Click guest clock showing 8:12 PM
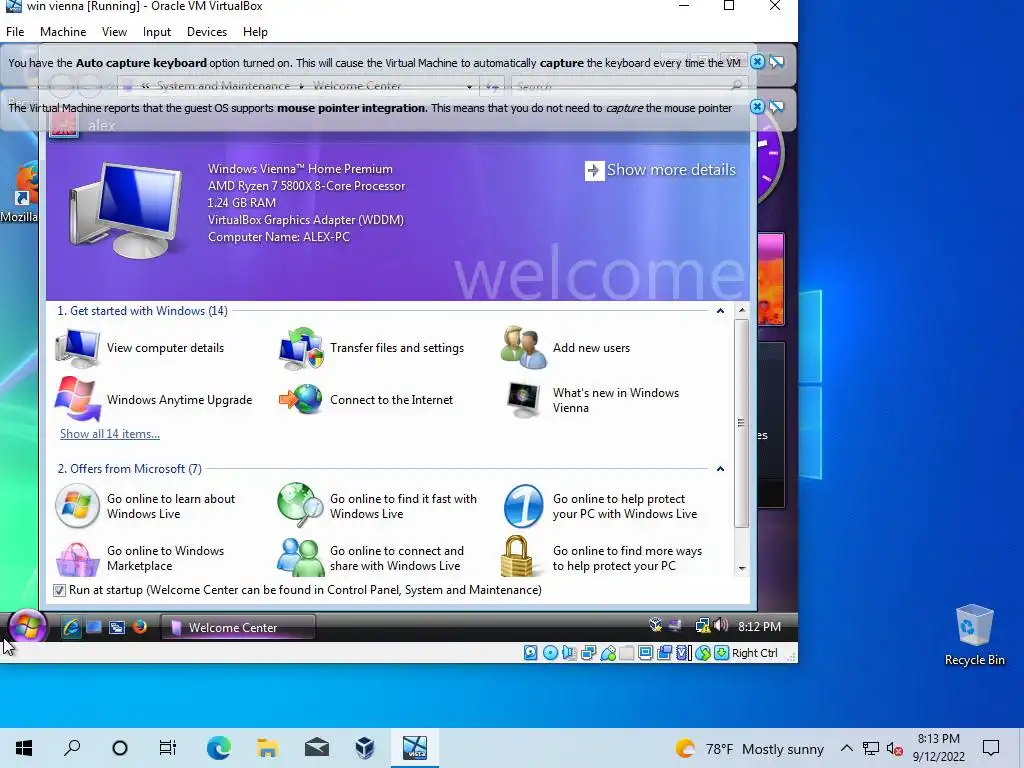The height and width of the screenshot is (768, 1024). (760, 627)
